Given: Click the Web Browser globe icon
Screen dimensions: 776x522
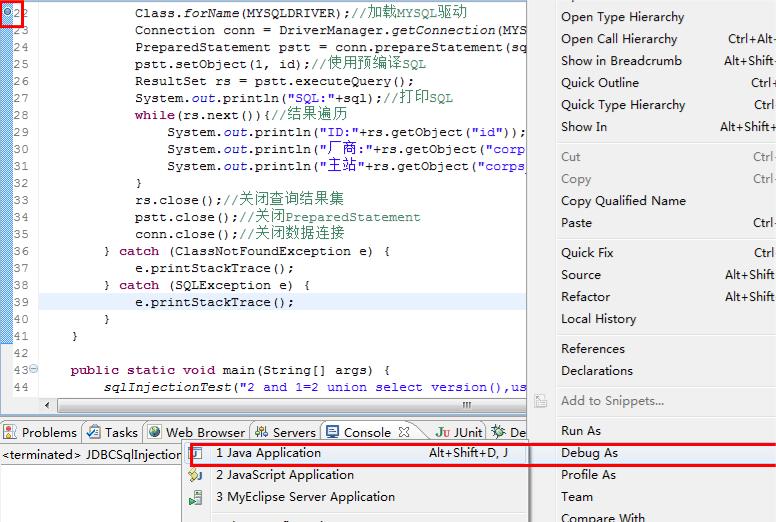Looking at the screenshot, I should coord(155,432).
